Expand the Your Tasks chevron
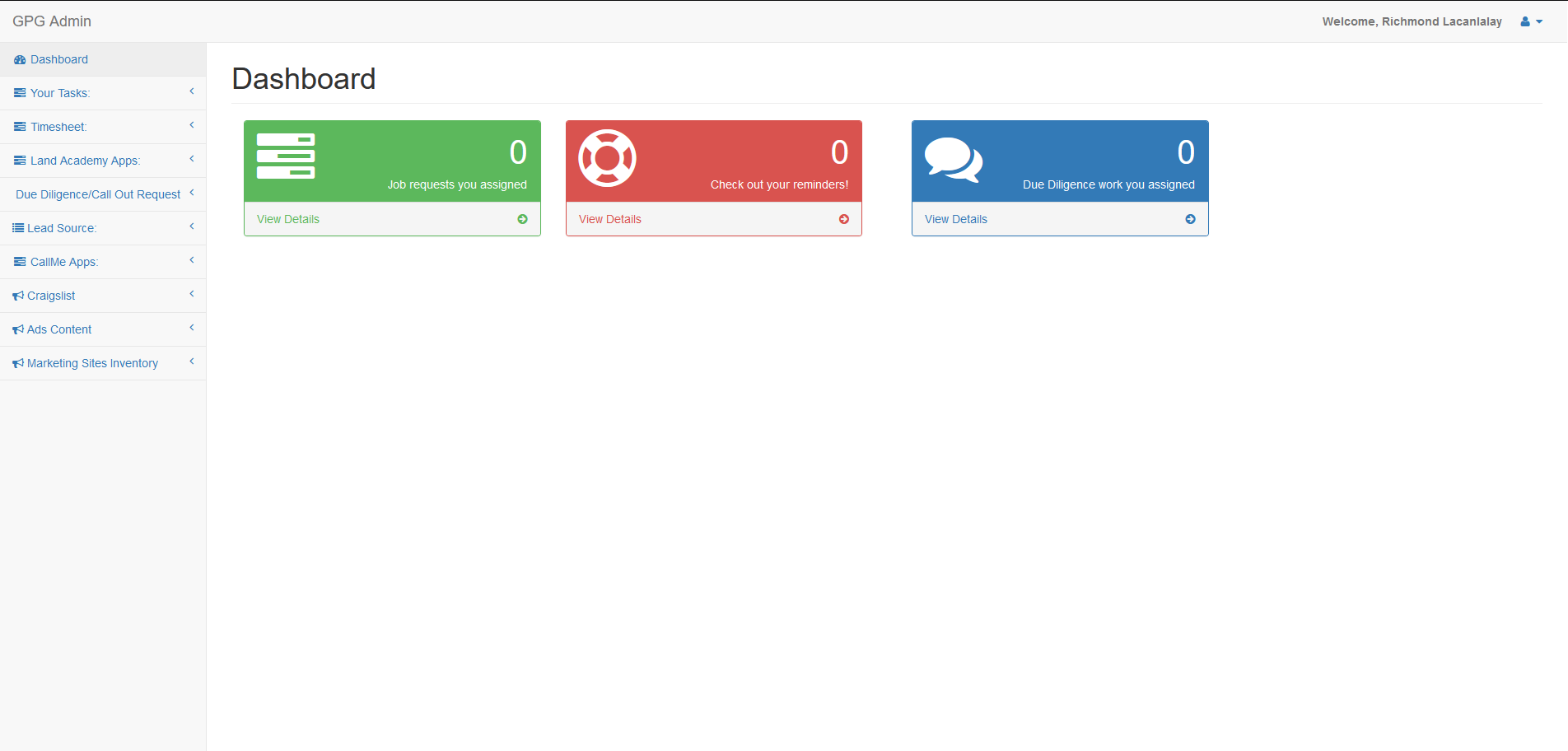Viewport: 1568px width, 751px height. pos(192,91)
